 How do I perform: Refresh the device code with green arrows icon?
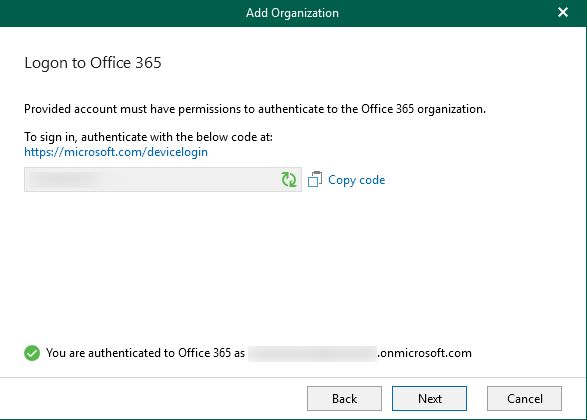coord(289,180)
